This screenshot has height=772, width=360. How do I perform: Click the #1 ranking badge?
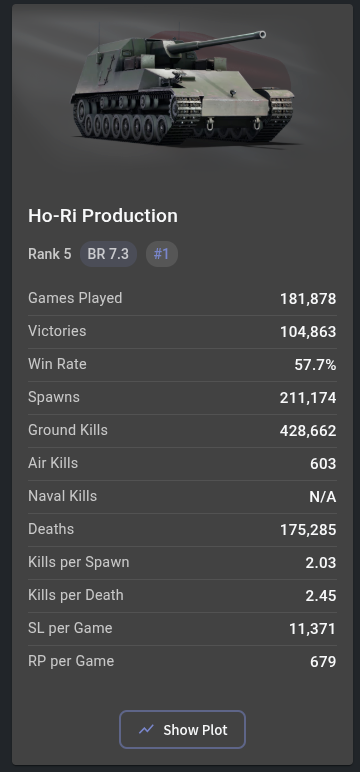[162, 254]
